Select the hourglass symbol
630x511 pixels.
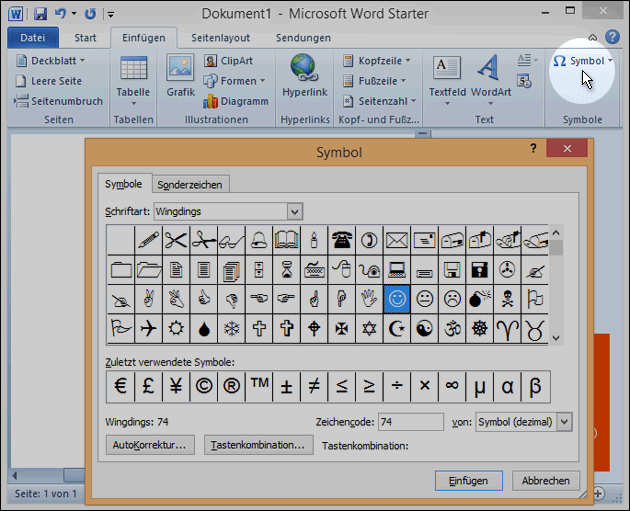click(x=286, y=270)
